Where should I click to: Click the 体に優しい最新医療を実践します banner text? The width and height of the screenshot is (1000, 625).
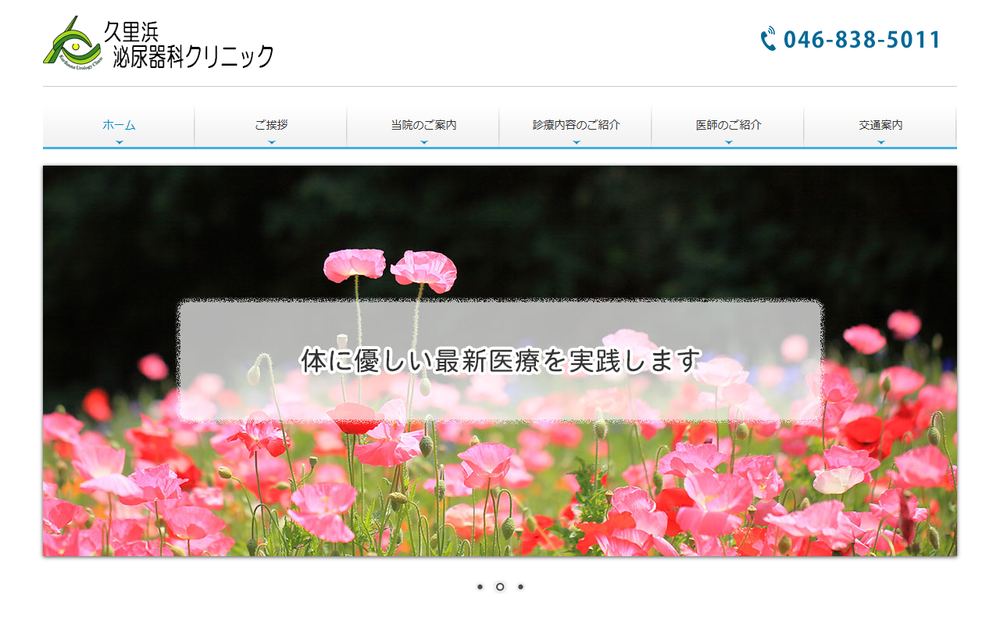(x=501, y=360)
